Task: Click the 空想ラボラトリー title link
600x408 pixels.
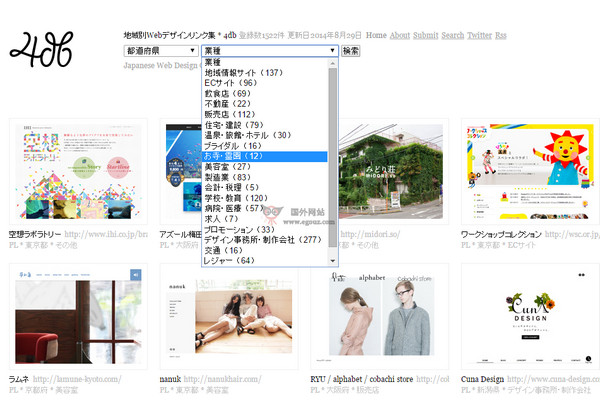Action: point(35,234)
